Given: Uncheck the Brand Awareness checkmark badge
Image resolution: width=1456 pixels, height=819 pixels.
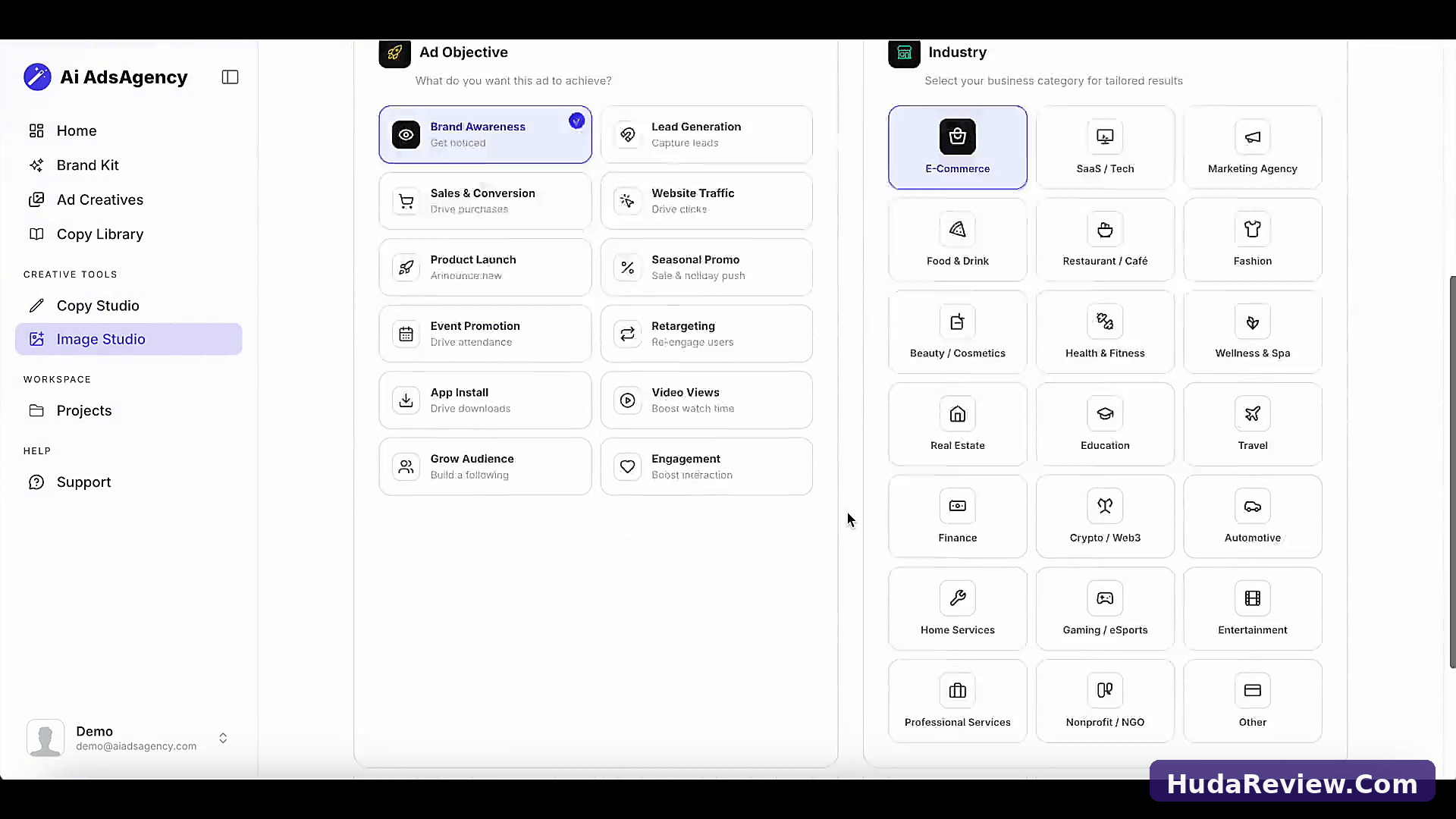Looking at the screenshot, I should click(x=576, y=121).
